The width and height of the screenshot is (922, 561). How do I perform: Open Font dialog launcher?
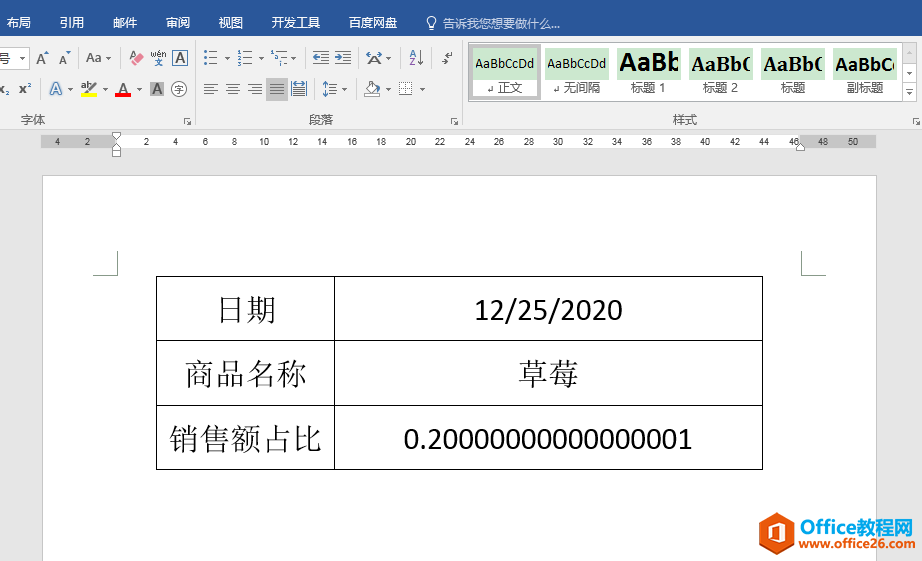[x=188, y=122]
